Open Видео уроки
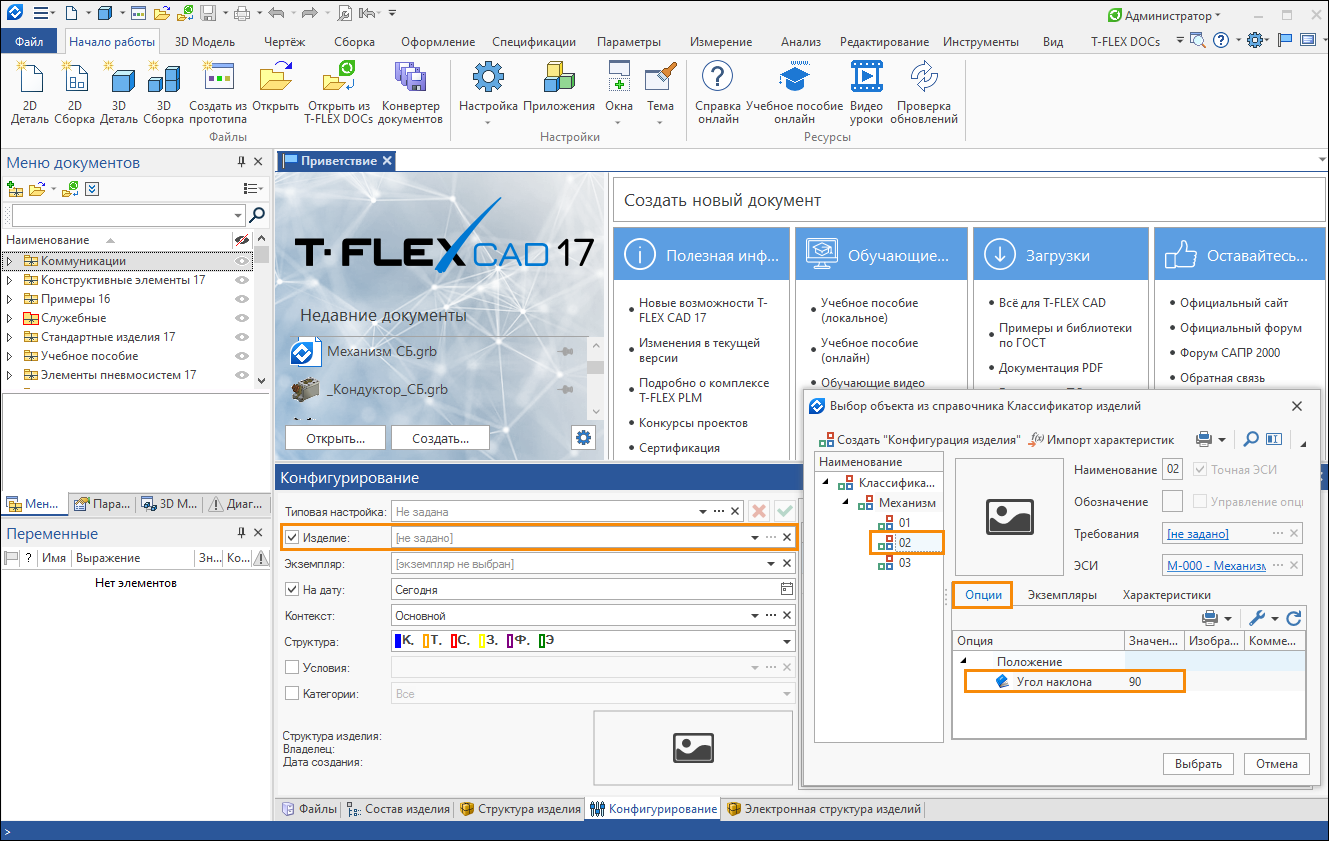This screenshot has height=841, width=1329. pos(866,92)
